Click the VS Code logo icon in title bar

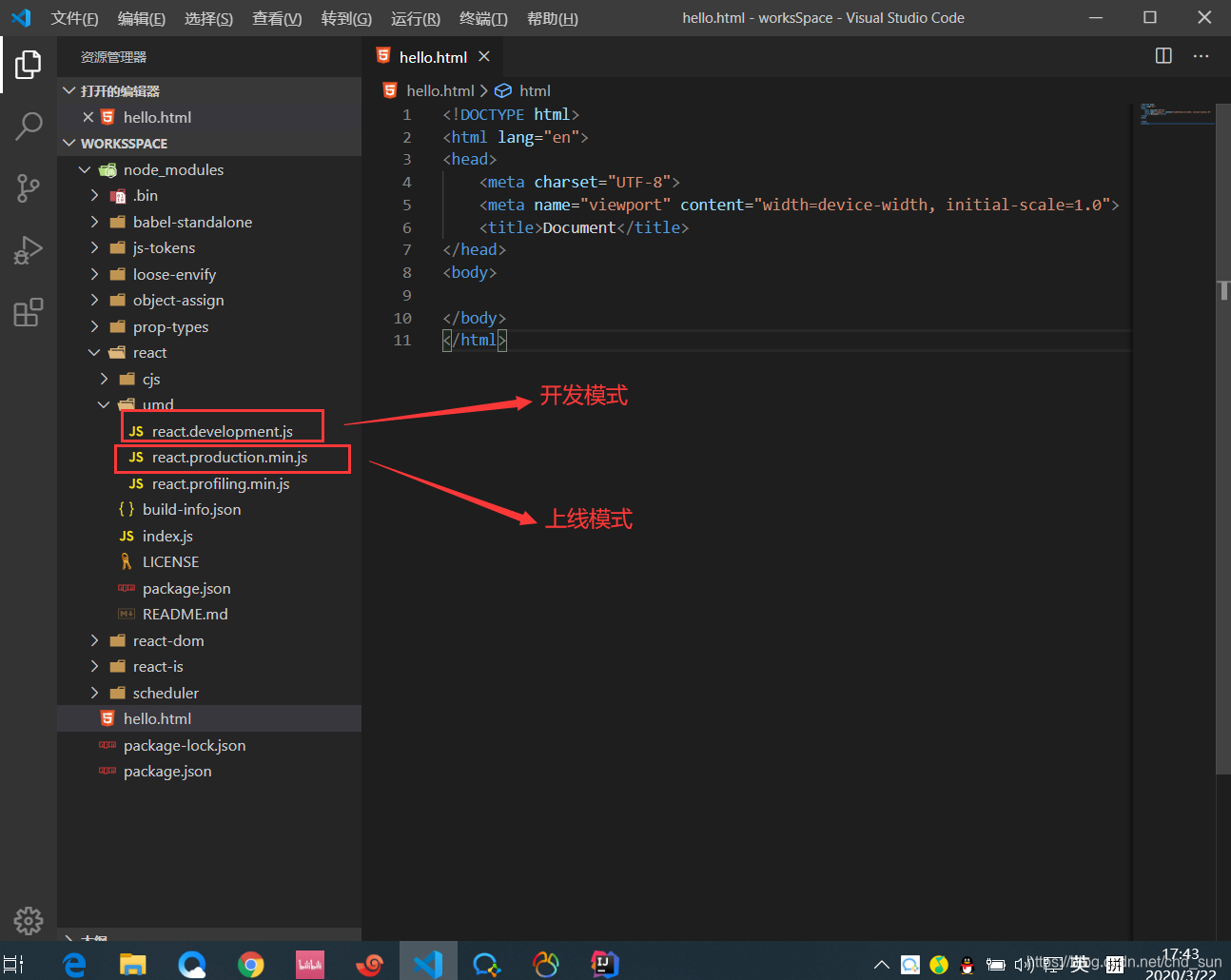pyautogui.click(x=21, y=17)
